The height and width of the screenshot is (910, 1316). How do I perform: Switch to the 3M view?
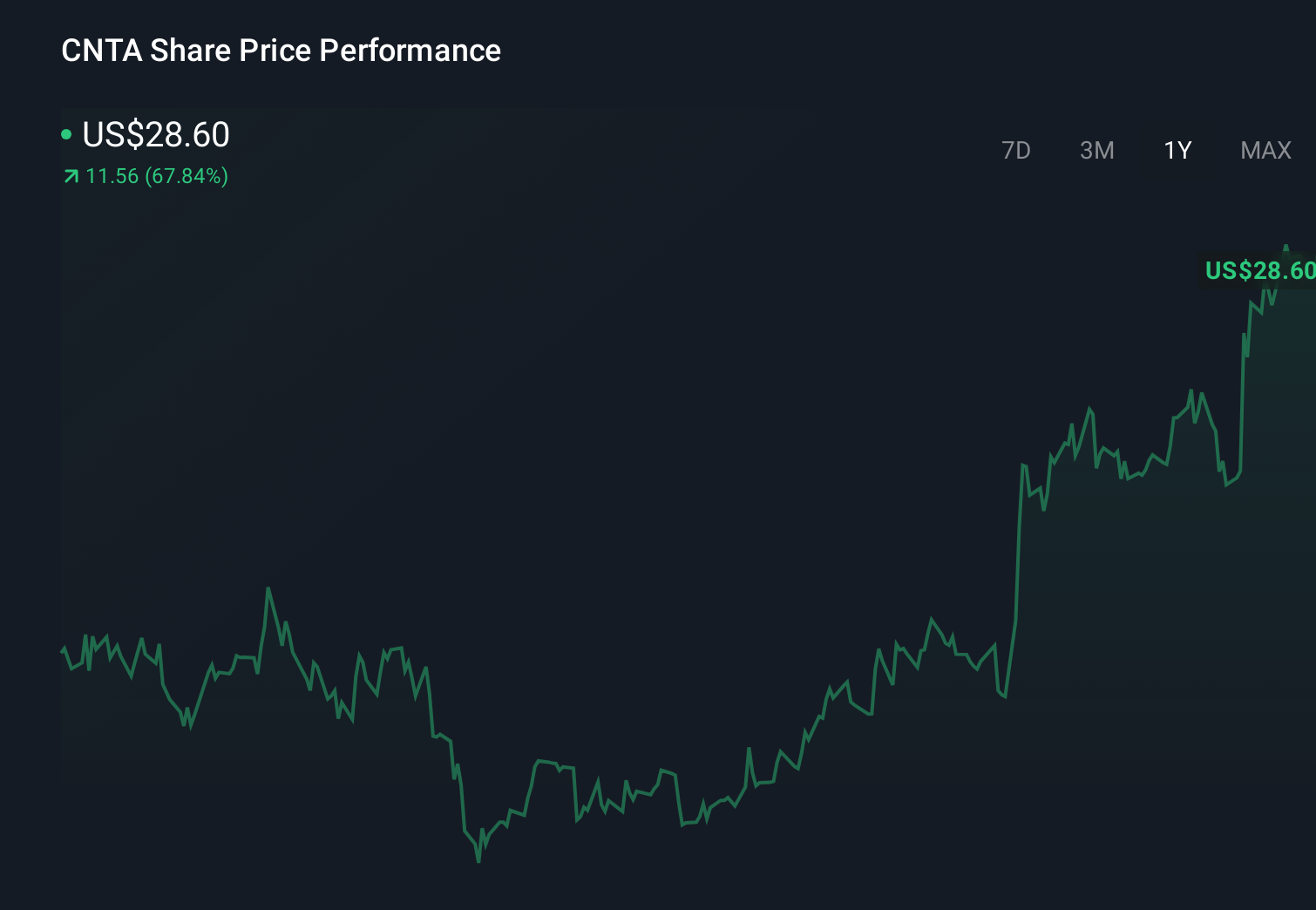click(1096, 150)
